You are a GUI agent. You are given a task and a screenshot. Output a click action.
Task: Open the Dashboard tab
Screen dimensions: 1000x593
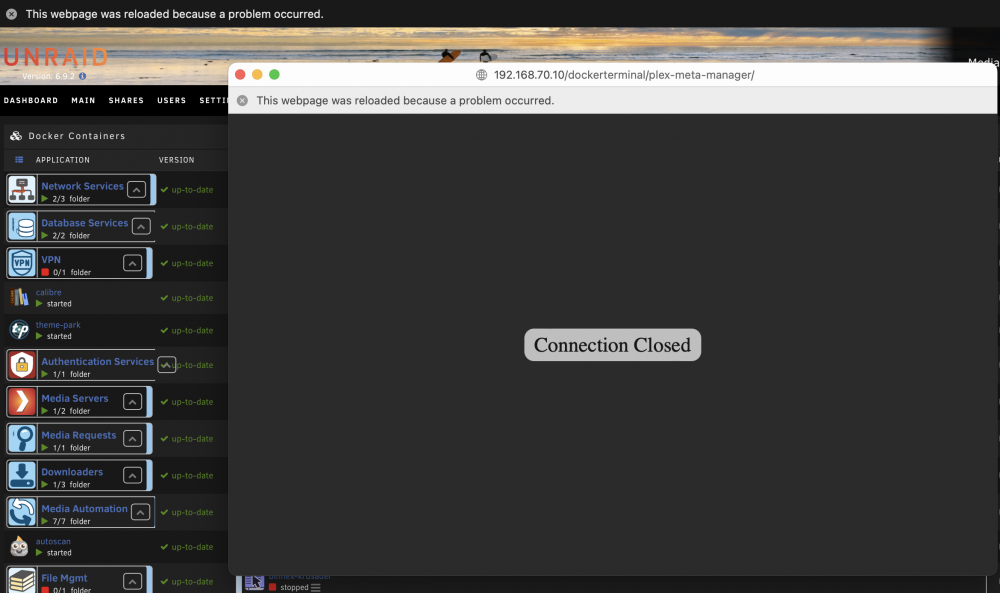[31, 101]
